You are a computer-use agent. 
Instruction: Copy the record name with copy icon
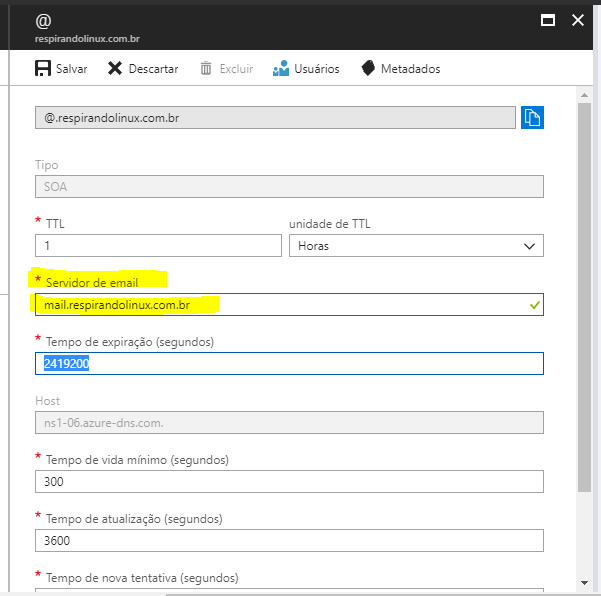[532, 118]
